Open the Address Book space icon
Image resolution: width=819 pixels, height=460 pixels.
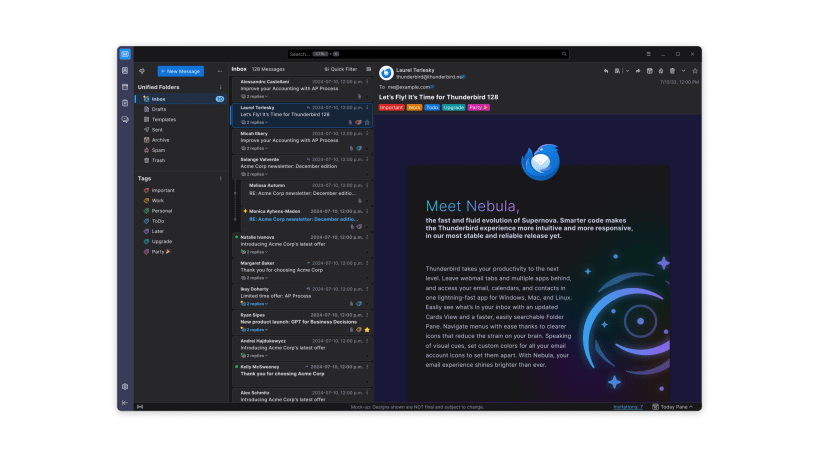point(125,70)
